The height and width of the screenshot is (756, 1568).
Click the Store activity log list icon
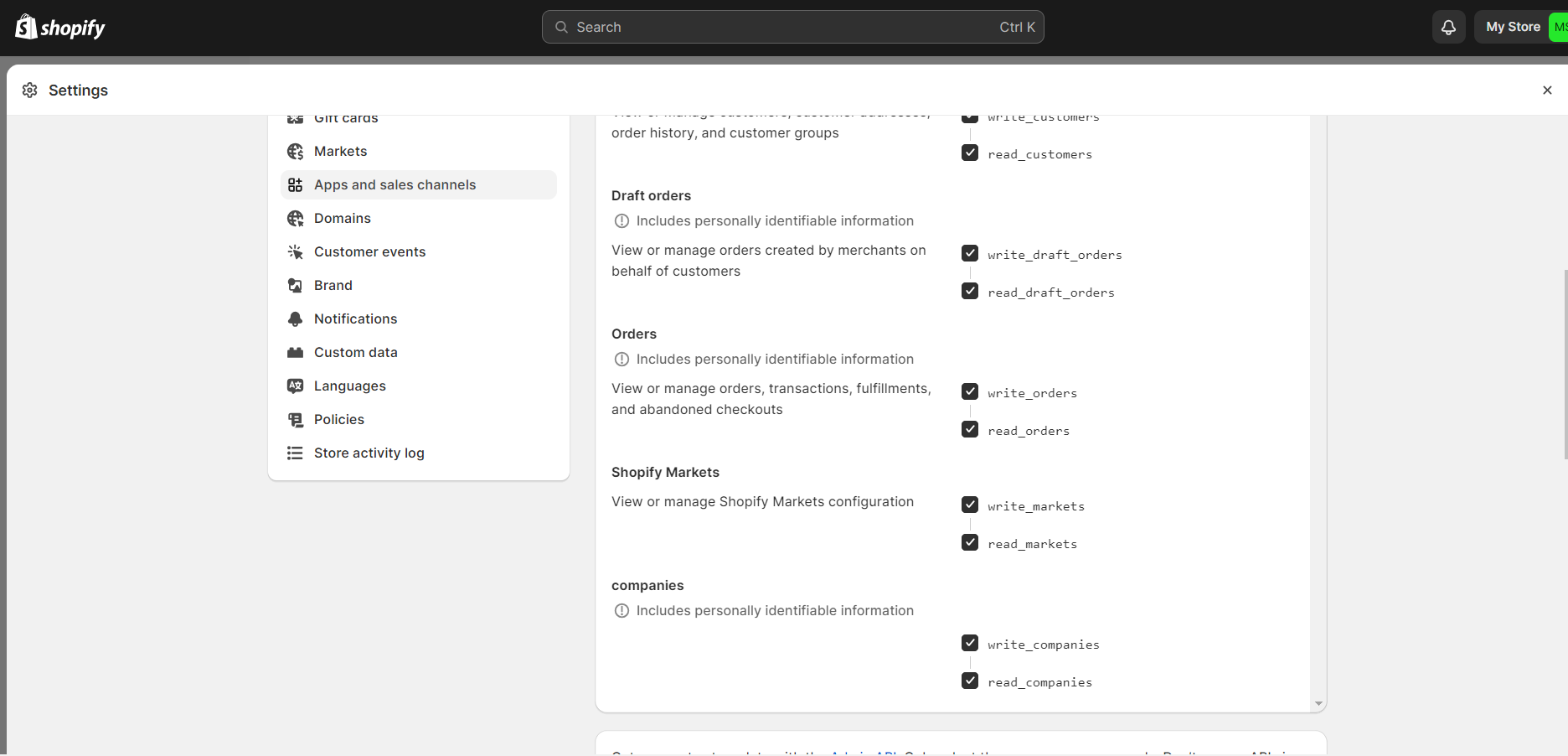pos(295,453)
